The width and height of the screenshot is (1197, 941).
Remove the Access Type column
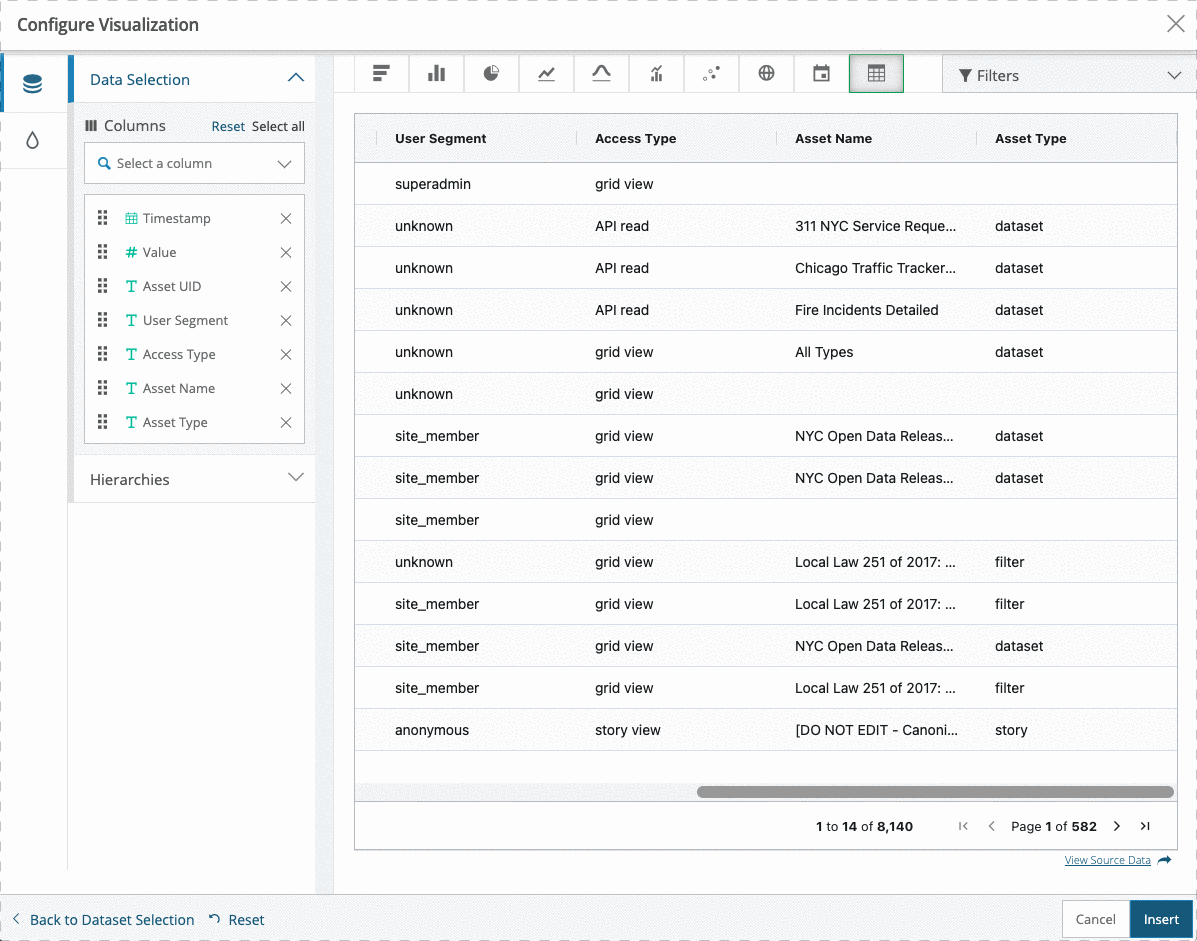286,354
